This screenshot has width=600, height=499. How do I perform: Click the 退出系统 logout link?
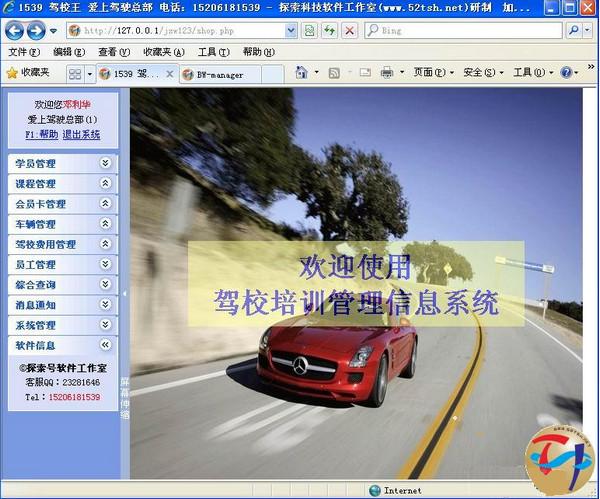click(81, 134)
